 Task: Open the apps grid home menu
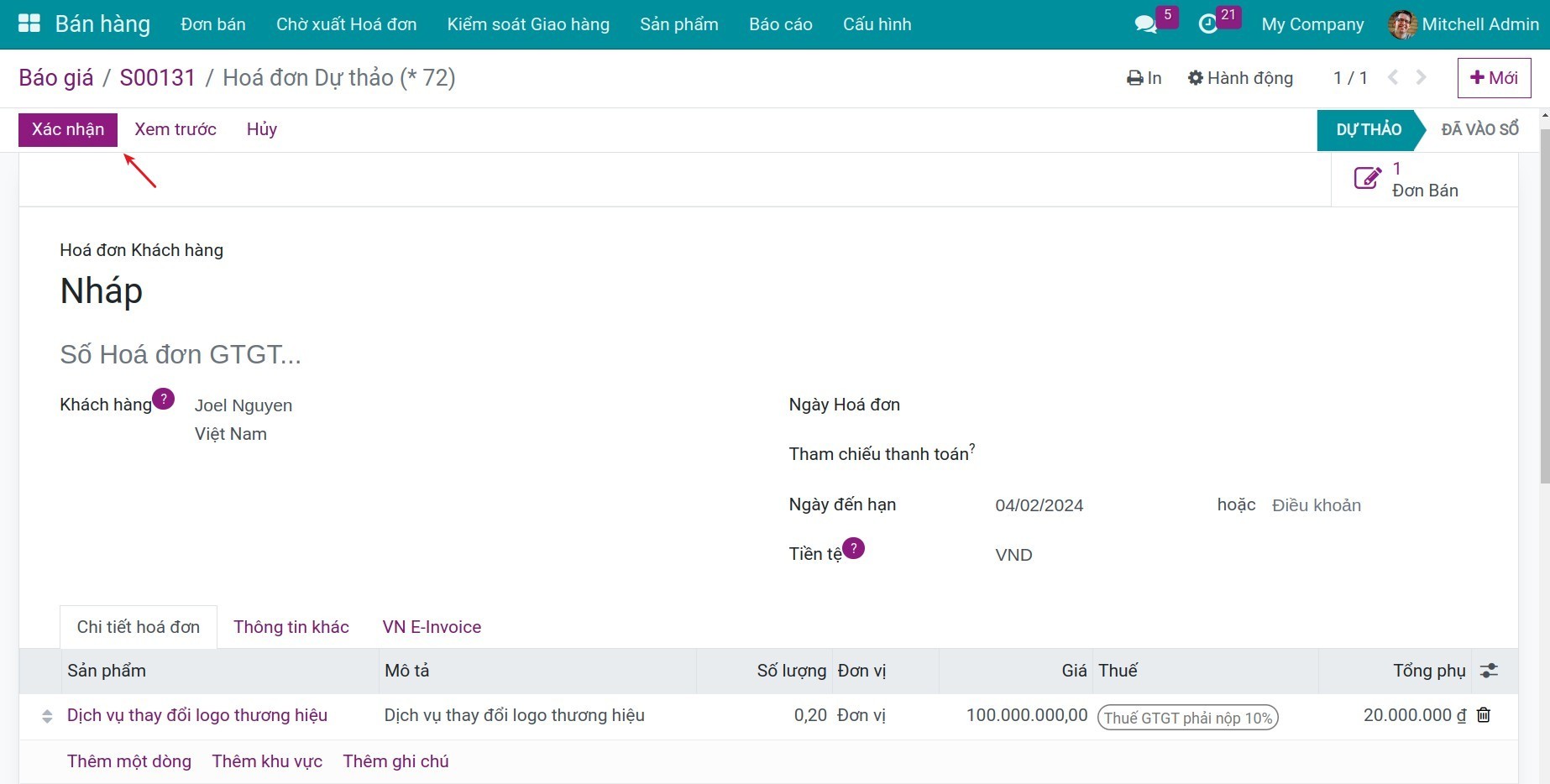(29, 24)
